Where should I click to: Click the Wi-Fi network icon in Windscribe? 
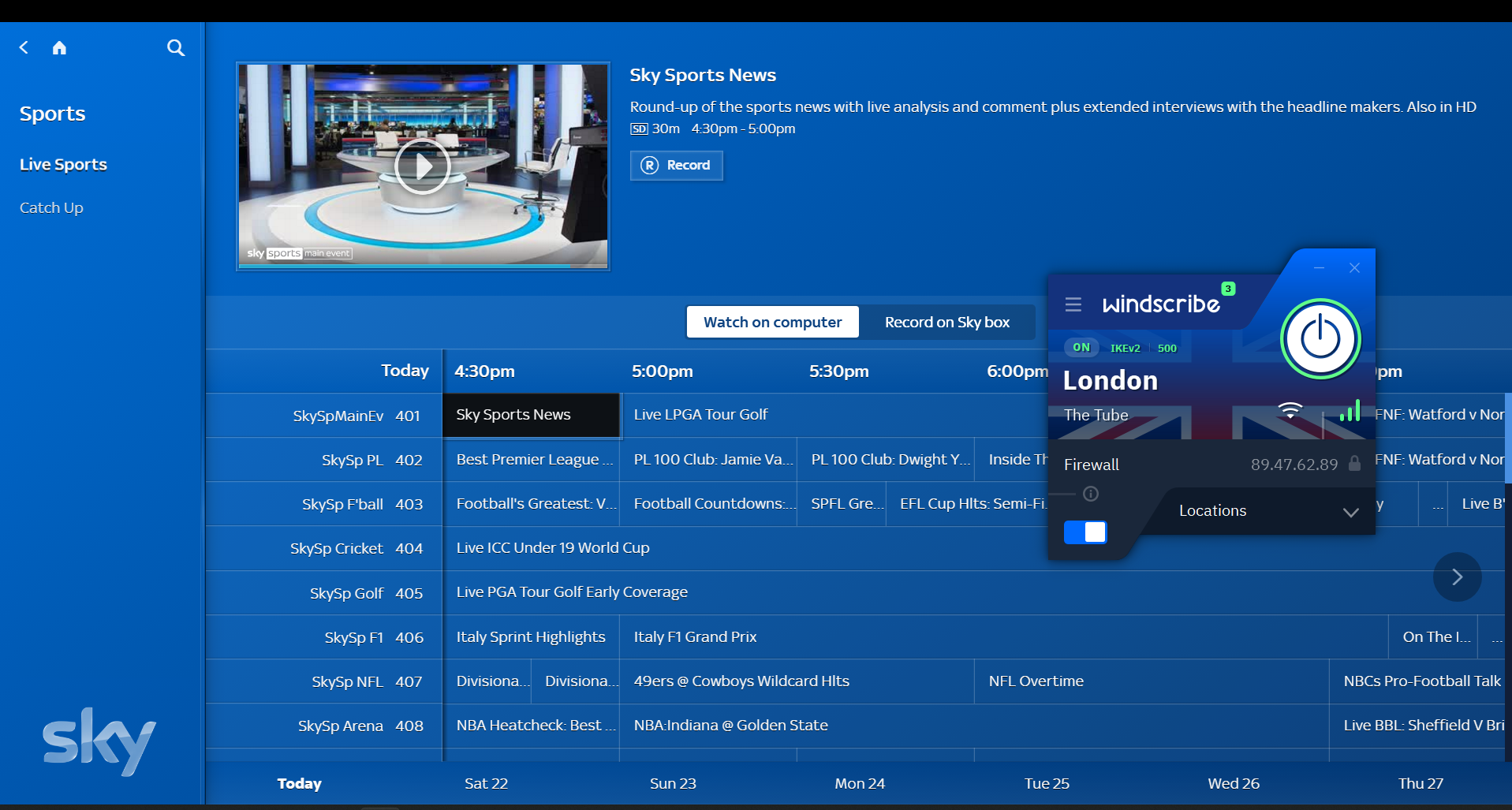click(x=1290, y=410)
